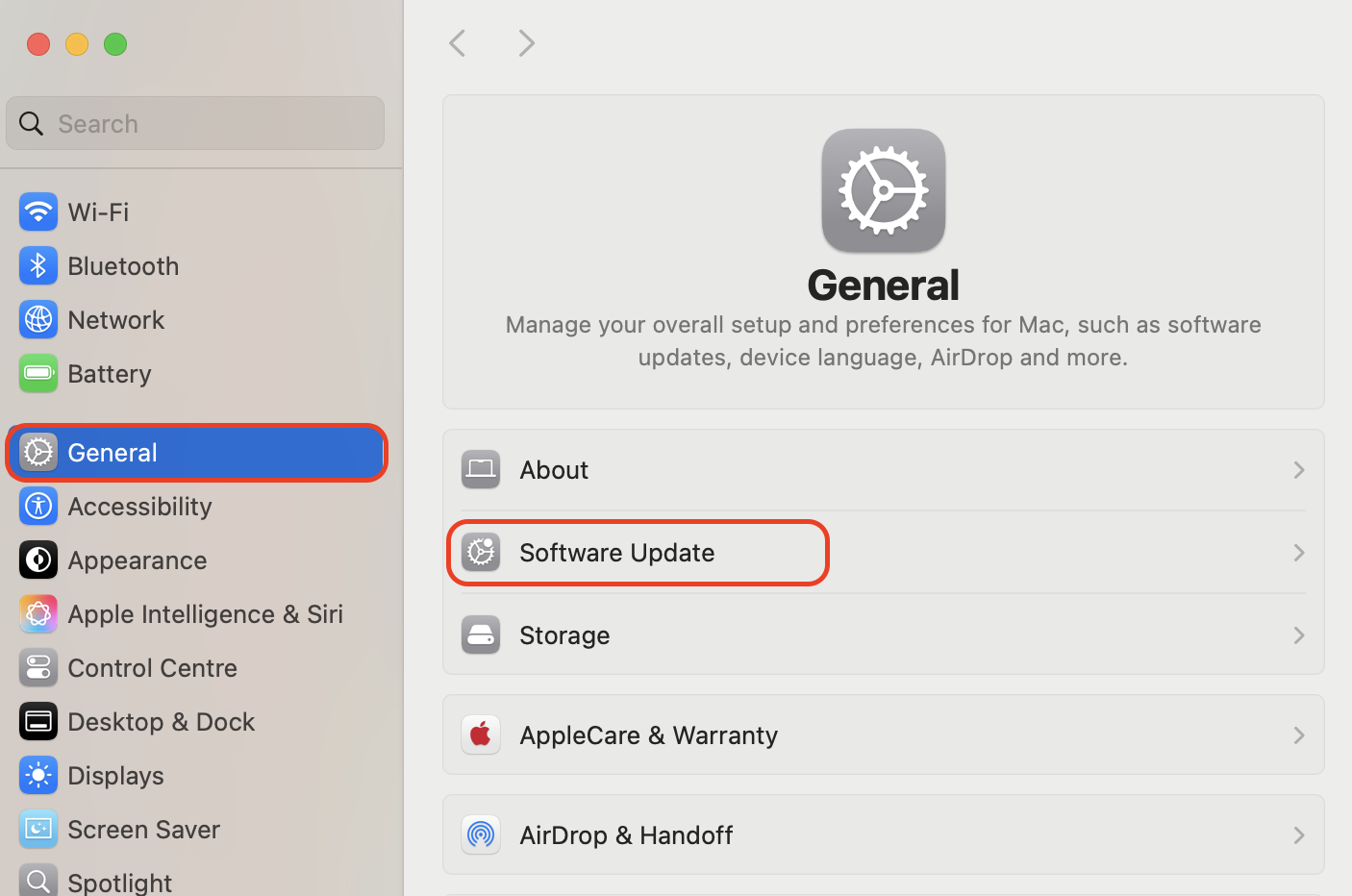
Task: Click the Displays sun icon
Action: click(x=38, y=775)
